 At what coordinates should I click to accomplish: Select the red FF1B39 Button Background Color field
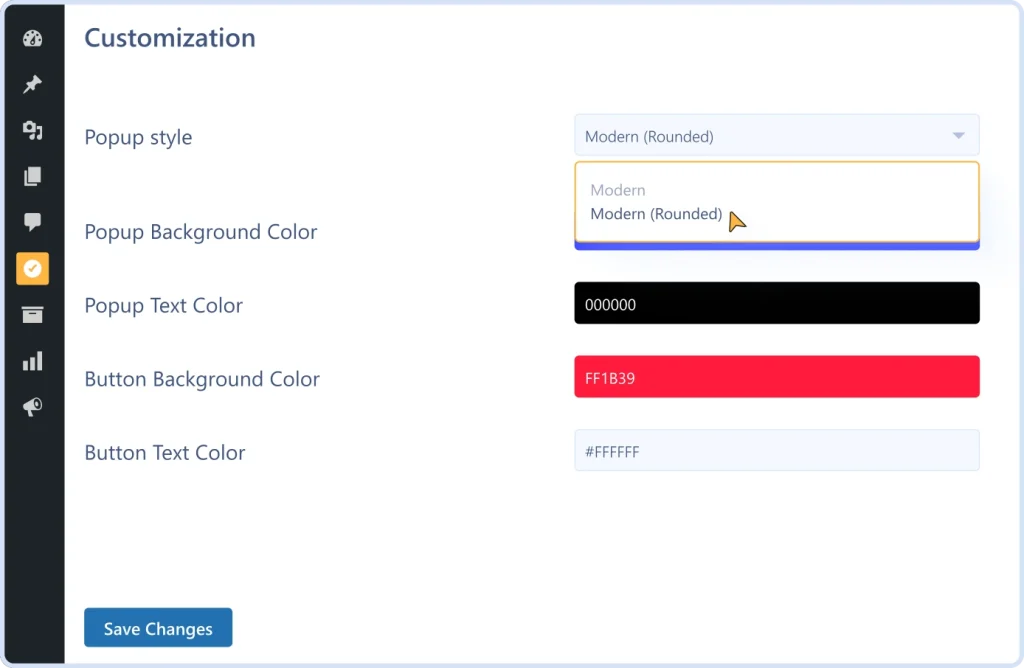pyautogui.click(x=777, y=377)
